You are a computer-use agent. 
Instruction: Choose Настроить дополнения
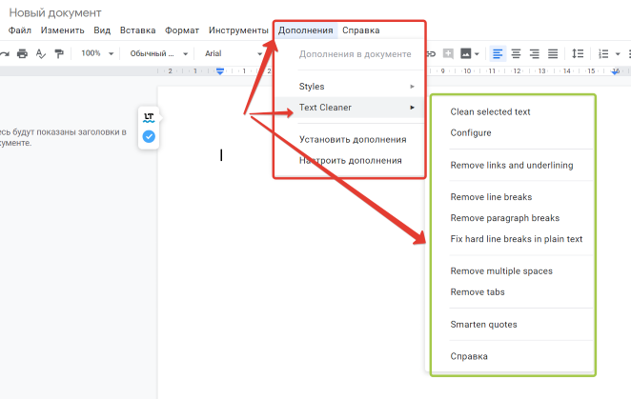pyautogui.click(x=349, y=160)
